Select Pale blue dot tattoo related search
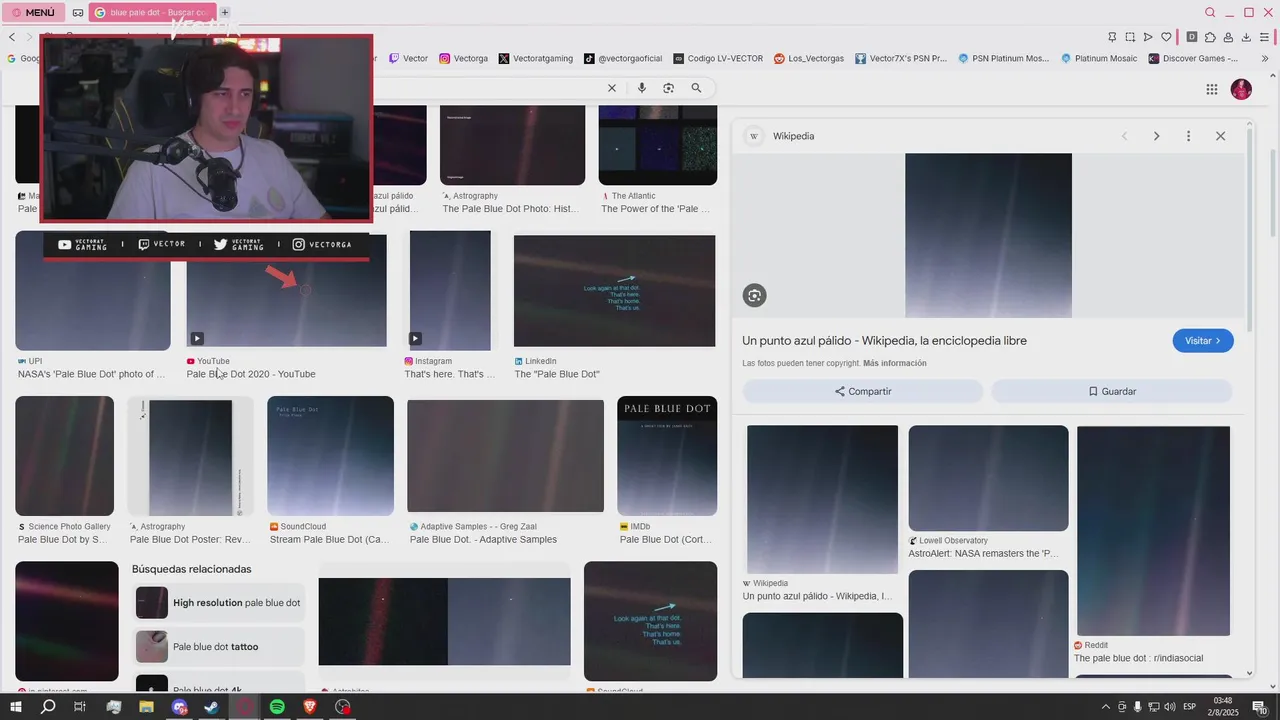Image resolution: width=1280 pixels, height=720 pixels. pos(220,647)
